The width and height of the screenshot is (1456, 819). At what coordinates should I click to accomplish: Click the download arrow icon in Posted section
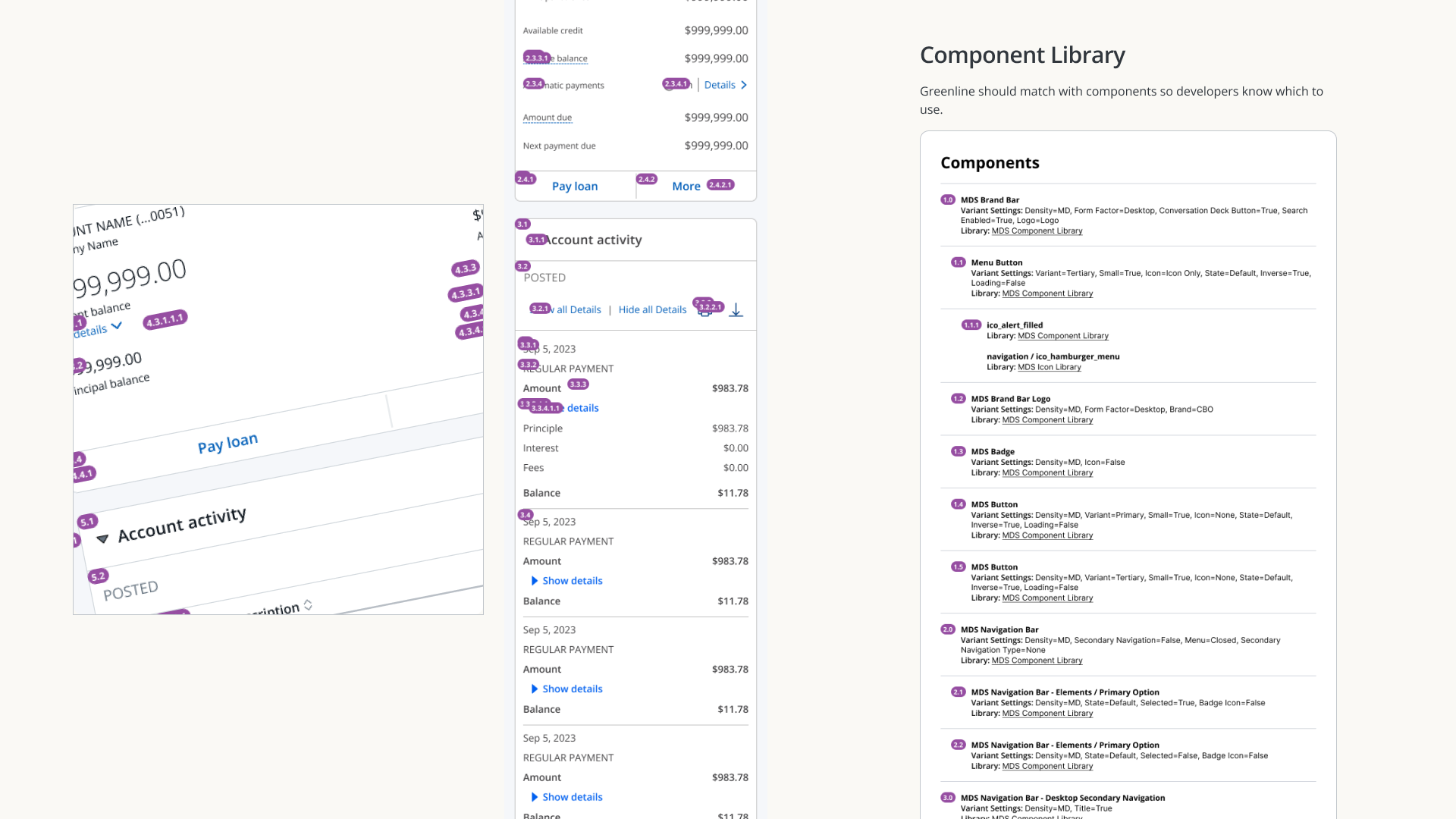(x=736, y=310)
